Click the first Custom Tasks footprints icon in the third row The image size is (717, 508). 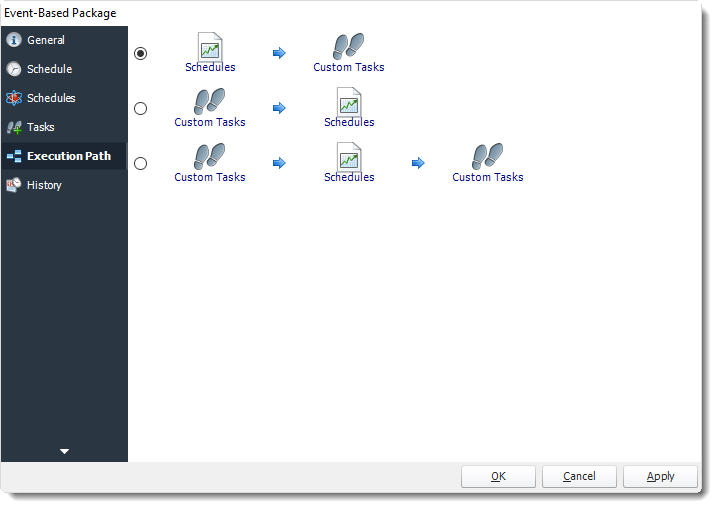[x=209, y=156]
